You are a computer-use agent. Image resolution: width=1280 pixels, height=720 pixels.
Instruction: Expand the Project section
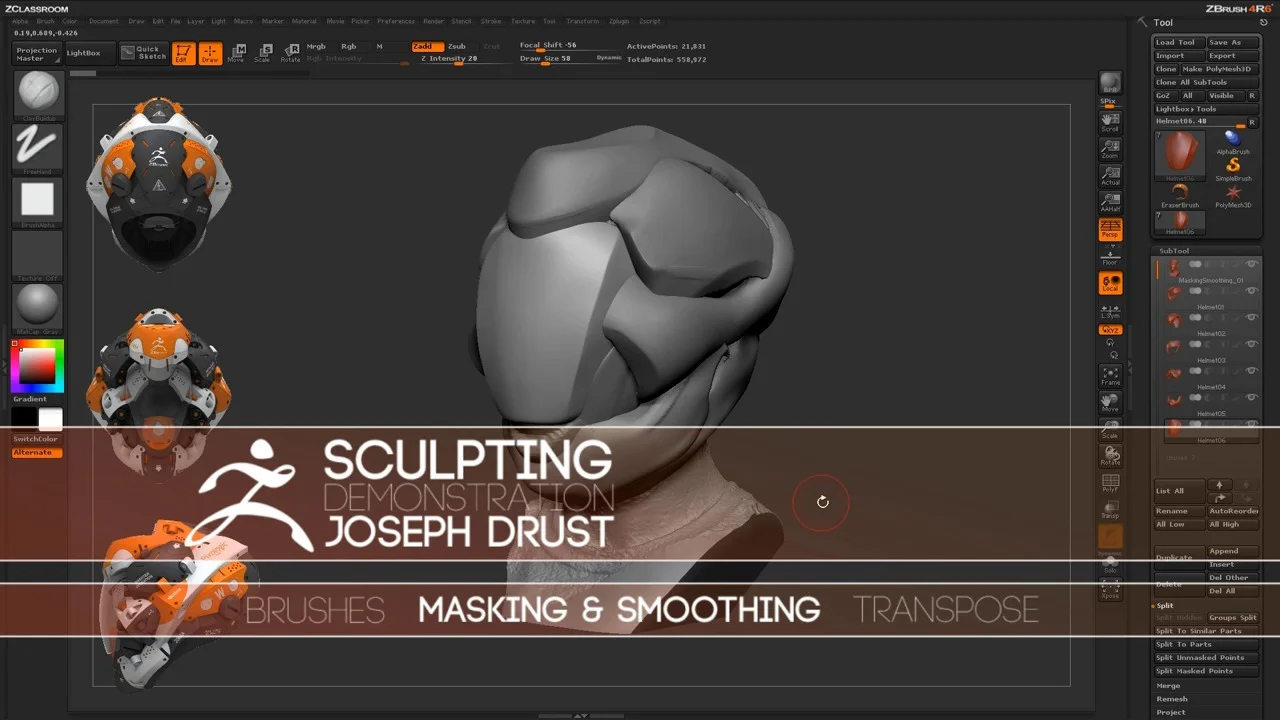pos(1170,712)
